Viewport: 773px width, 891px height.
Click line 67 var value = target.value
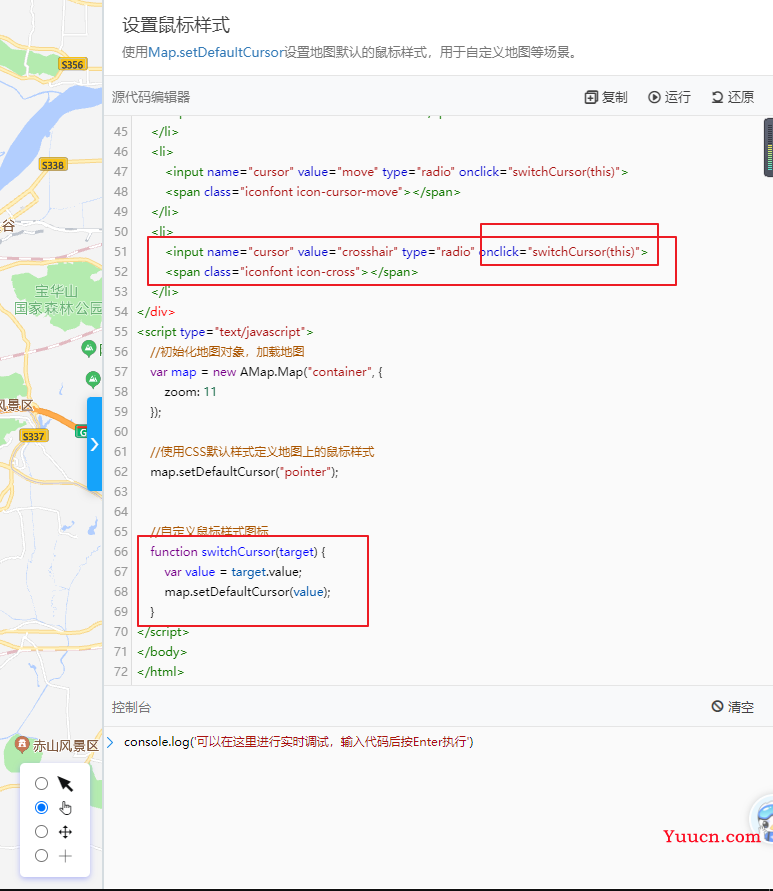233,572
